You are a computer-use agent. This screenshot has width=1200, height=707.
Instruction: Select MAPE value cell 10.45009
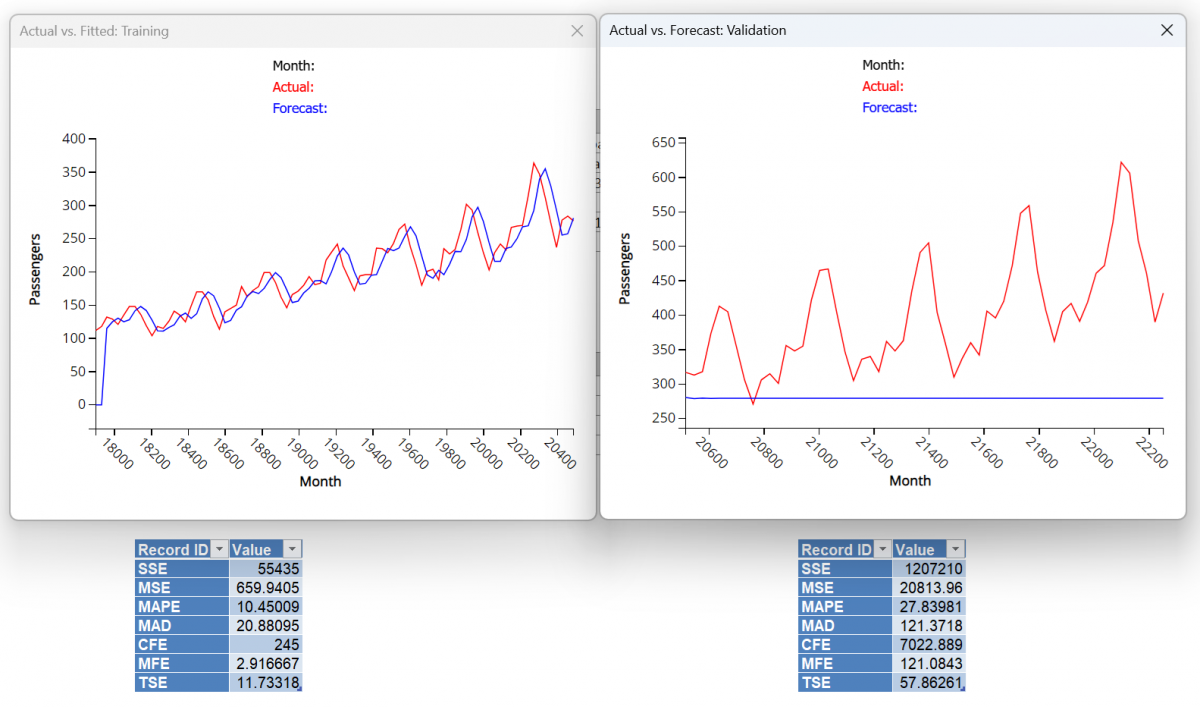265,606
